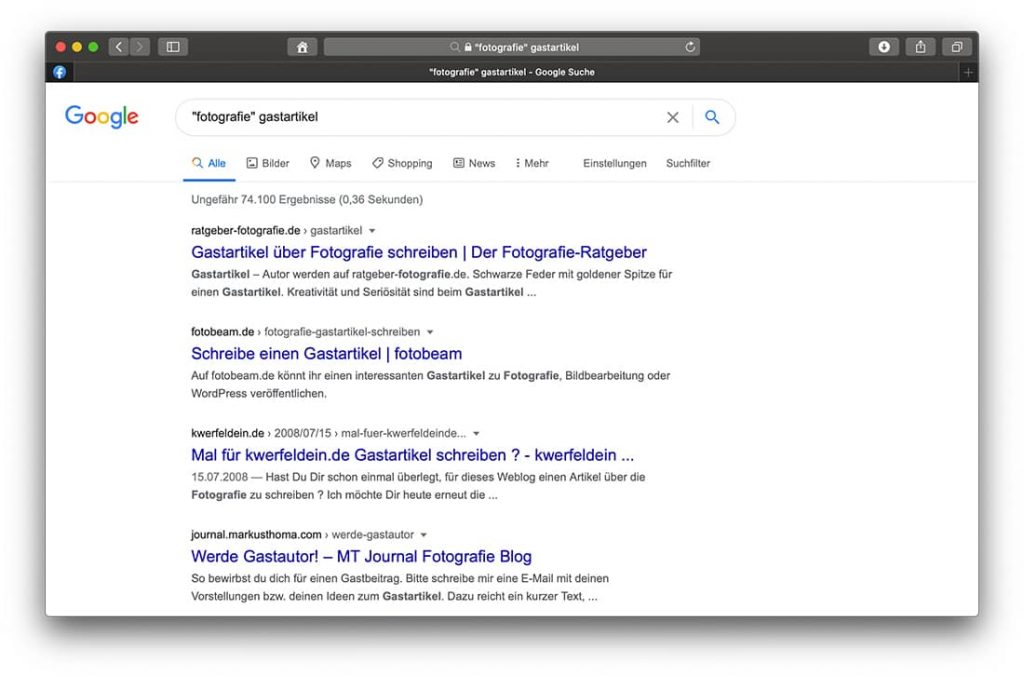Click the fotobeam.de breadcrumb URL

305,332
